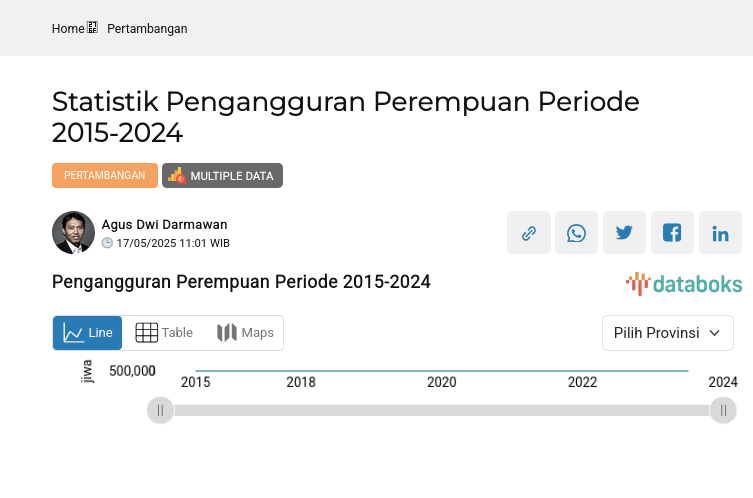
Task: Open the Pertambangan breadcrumb link
Action: (x=147, y=29)
